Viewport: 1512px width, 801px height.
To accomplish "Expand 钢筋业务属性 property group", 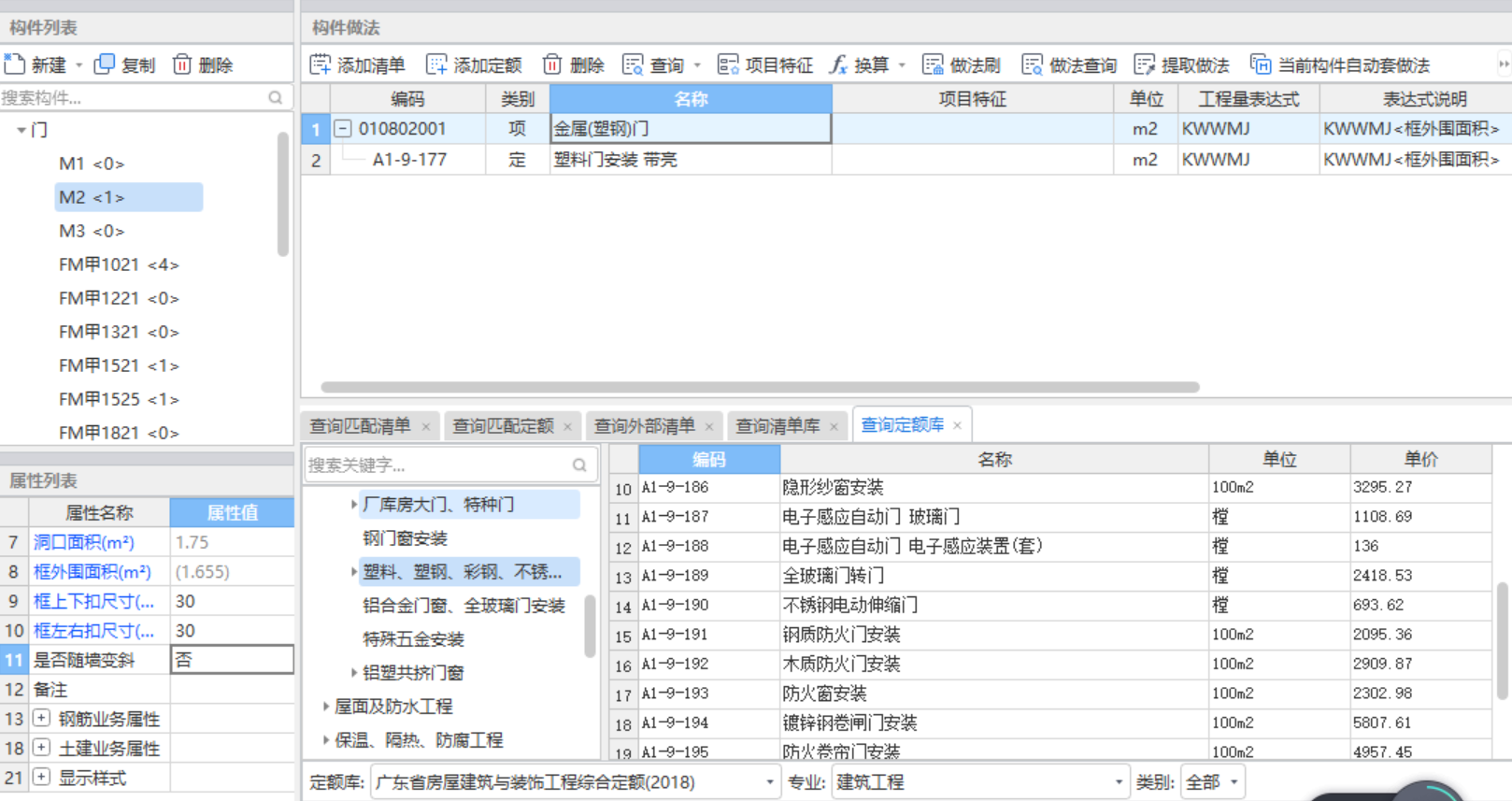I will [41, 718].
